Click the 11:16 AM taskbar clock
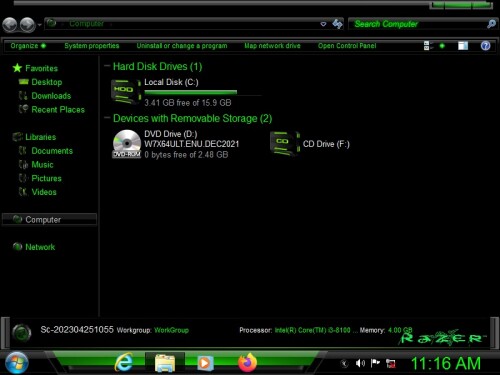Viewport: 500px width, 375px height. pos(446,363)
